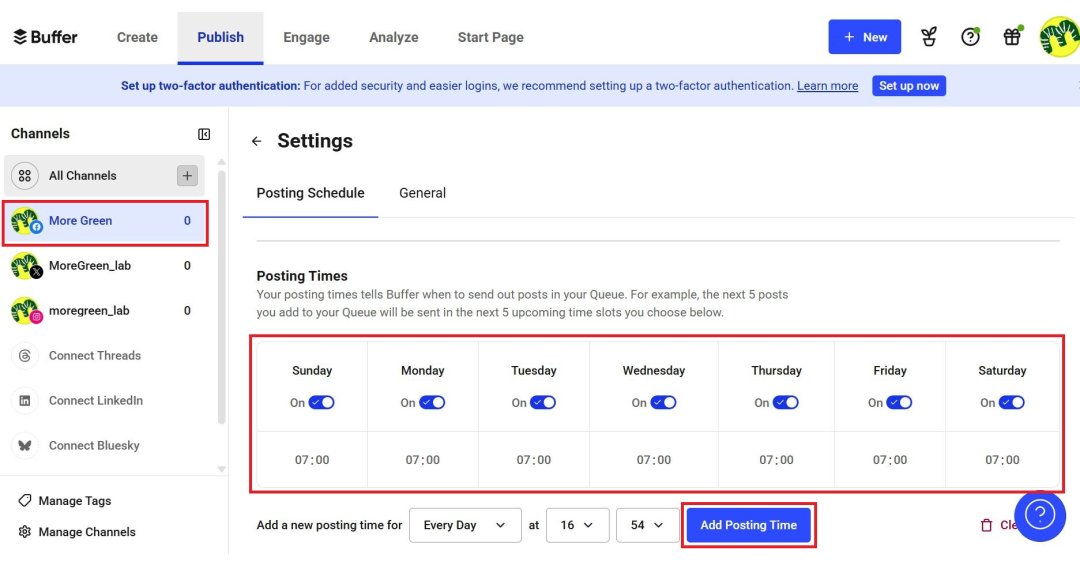This screenshot has height=566, width=1080.
Task: Click the Thursday 07:00 time slot
Action: click(x=776, y=460)
